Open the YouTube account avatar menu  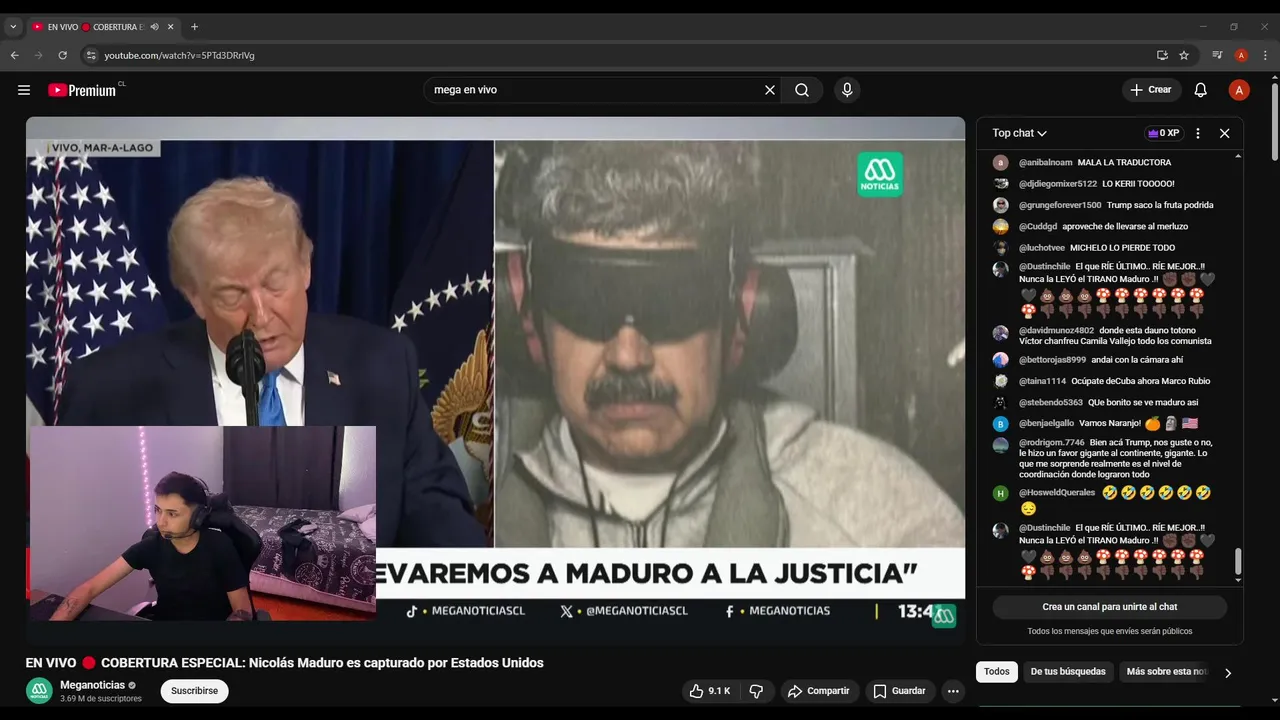pos(1239,90)
